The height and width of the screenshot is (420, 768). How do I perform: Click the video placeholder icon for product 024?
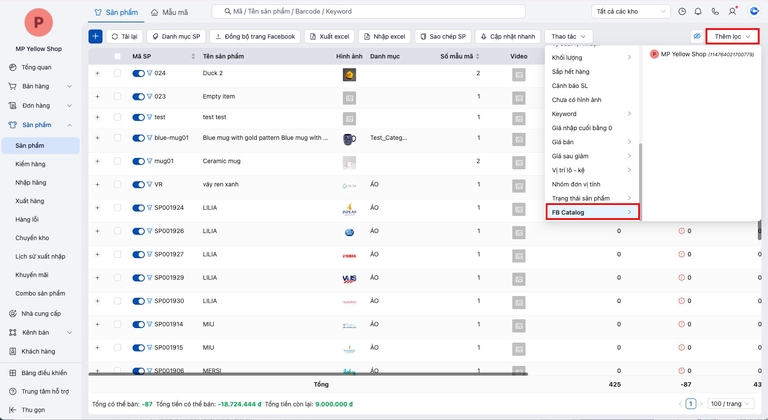[519, 74]
